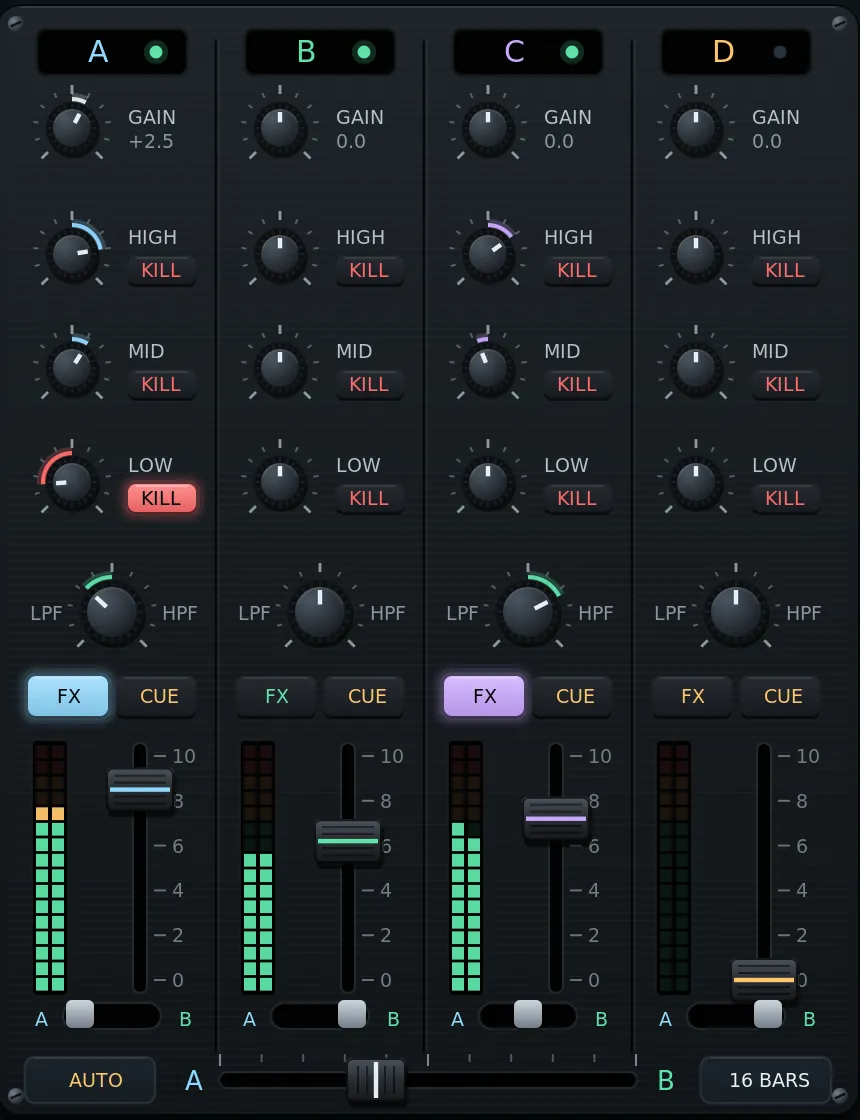Click channel A MID EQ knob
Screen dimensions: 860x1120
click(72, 369)
